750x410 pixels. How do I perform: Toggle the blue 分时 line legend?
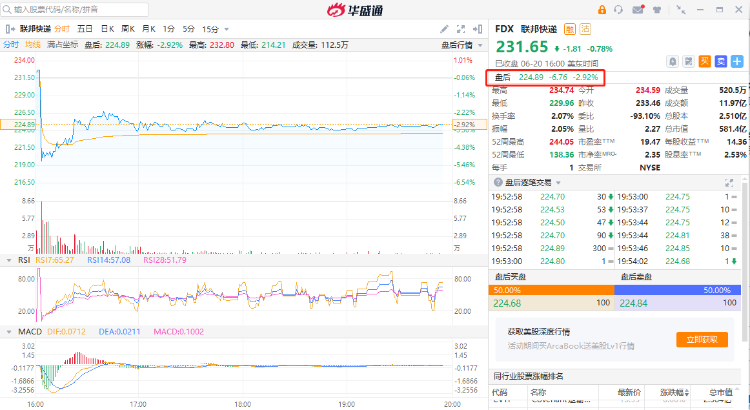click(11, 45)
